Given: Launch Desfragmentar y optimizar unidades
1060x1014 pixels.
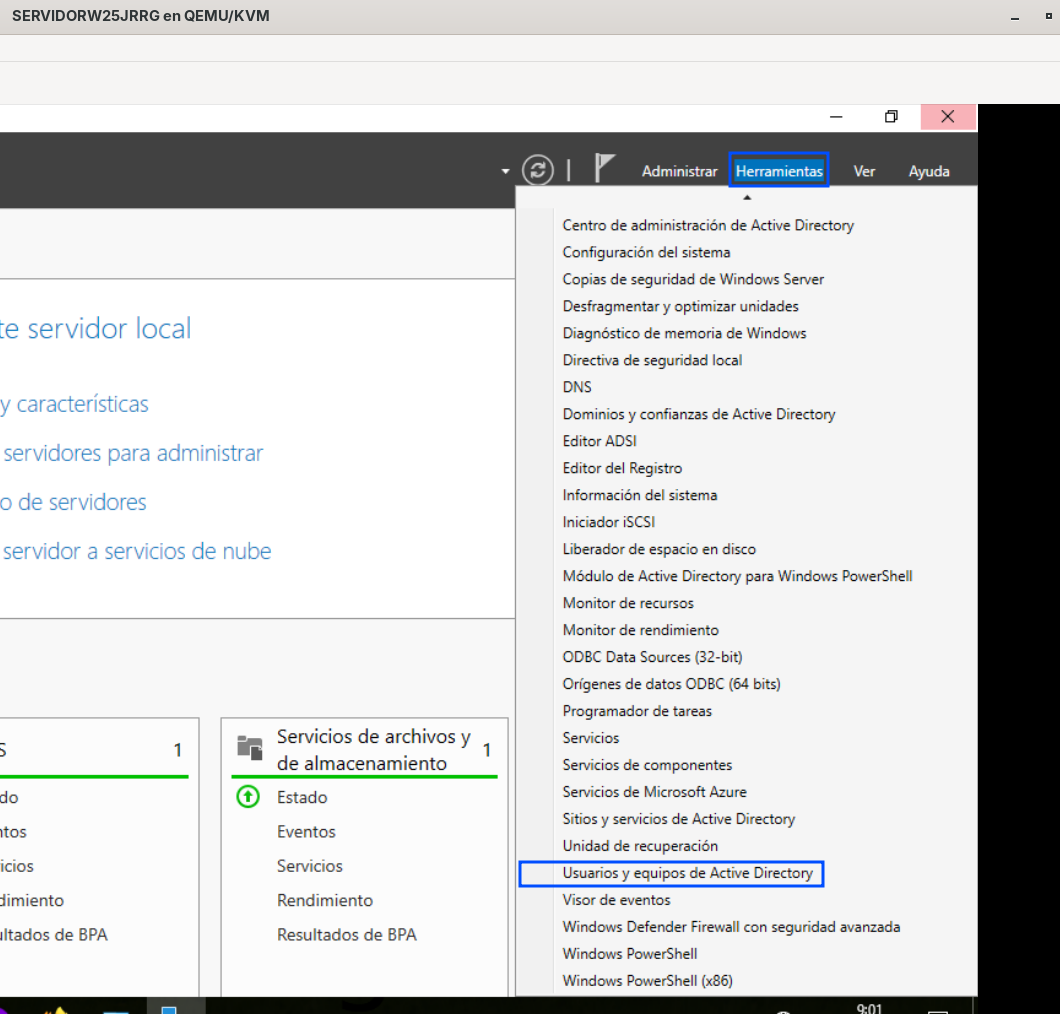Looking at the screenshot, I should [x=680, y=306].
